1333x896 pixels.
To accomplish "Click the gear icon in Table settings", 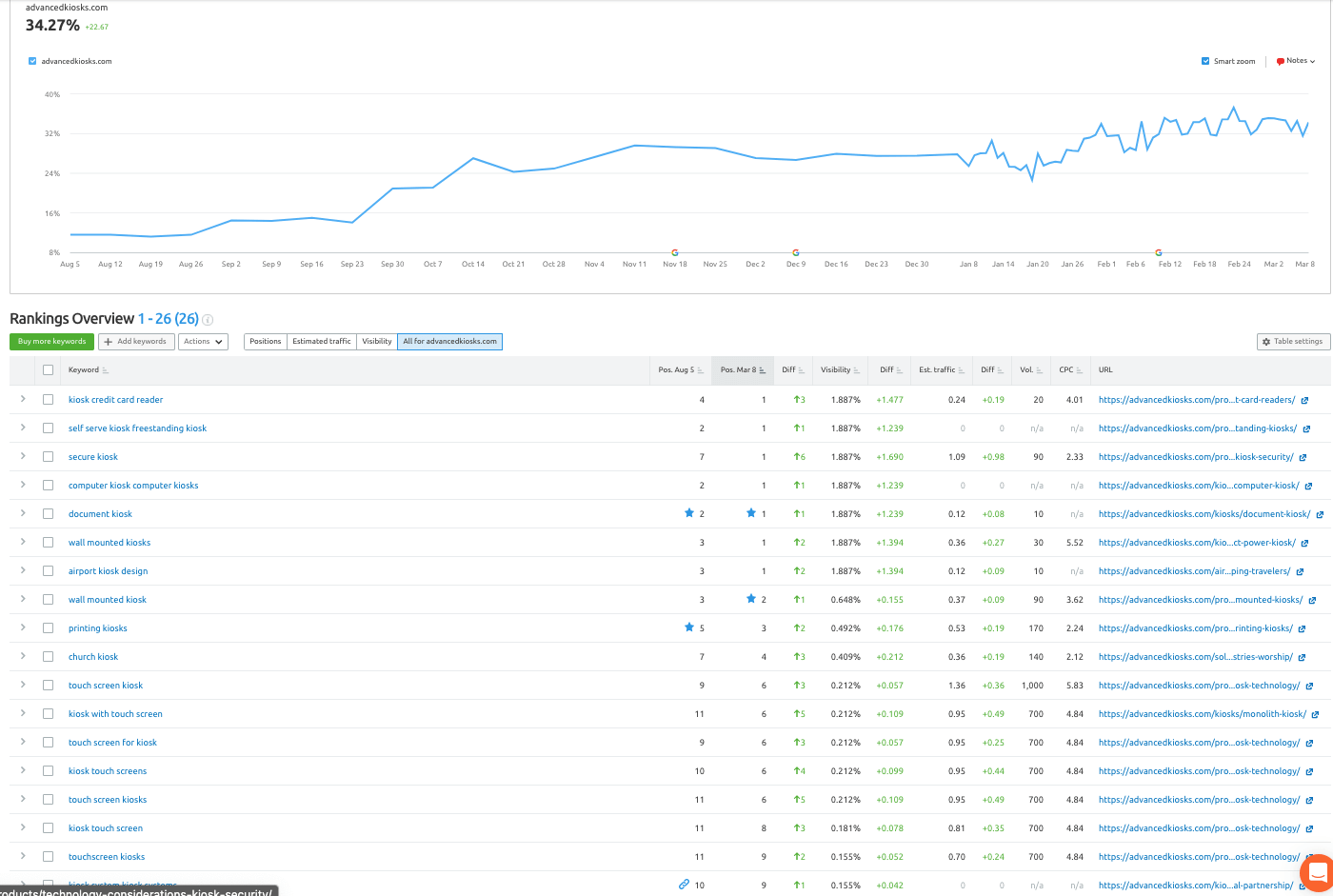I will point(1266,342).
